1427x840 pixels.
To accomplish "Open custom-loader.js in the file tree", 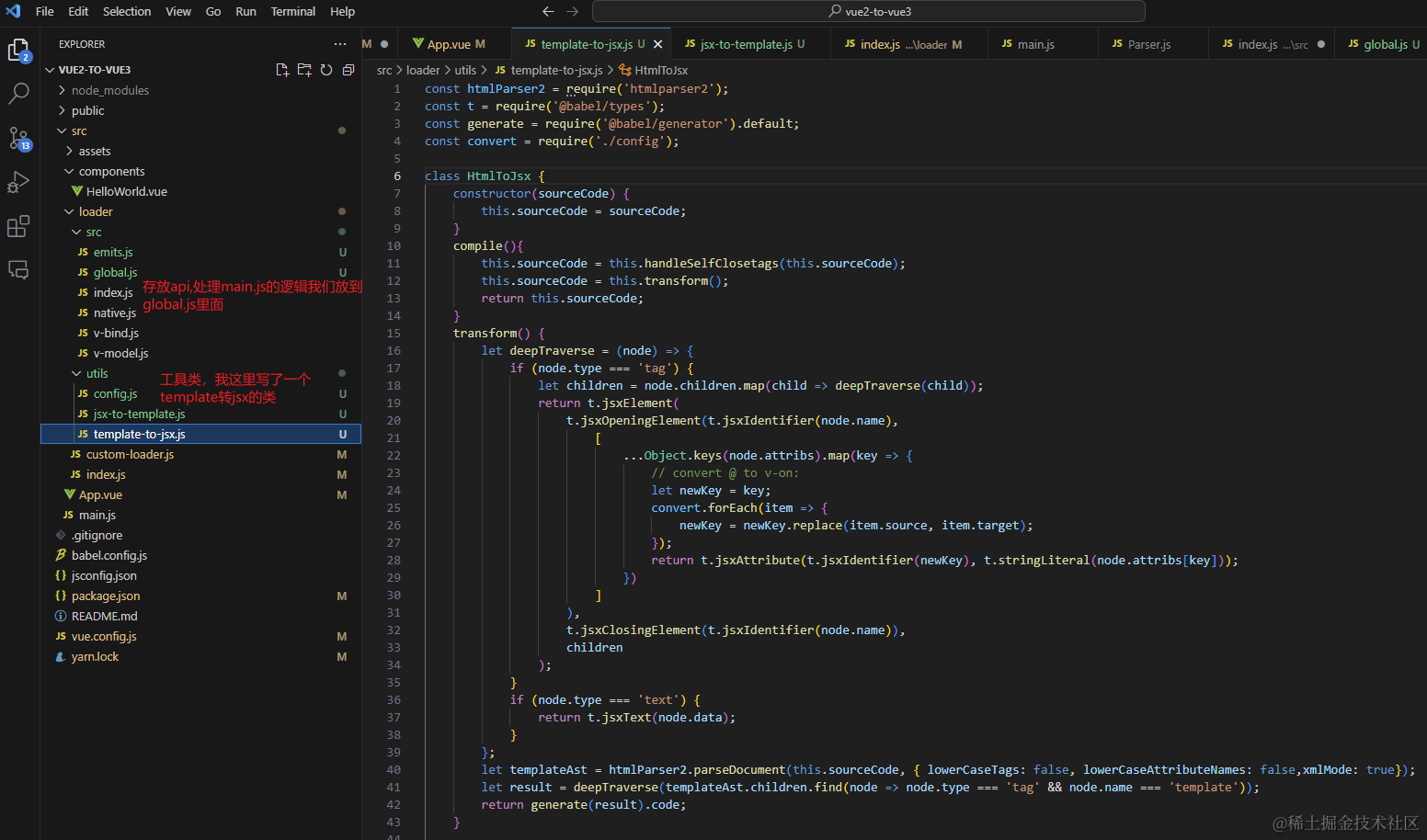I will pyautogui.click(x=200, y=454).
